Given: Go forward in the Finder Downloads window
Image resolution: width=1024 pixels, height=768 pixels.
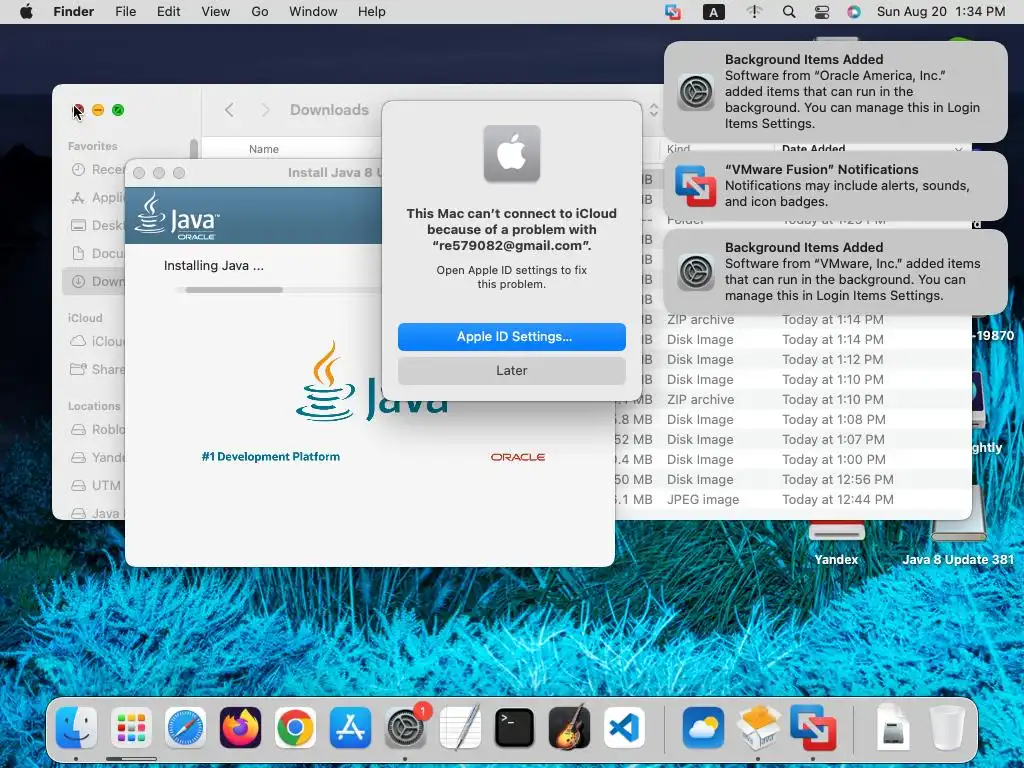Looking at the screenshot, I should [265, 110].
